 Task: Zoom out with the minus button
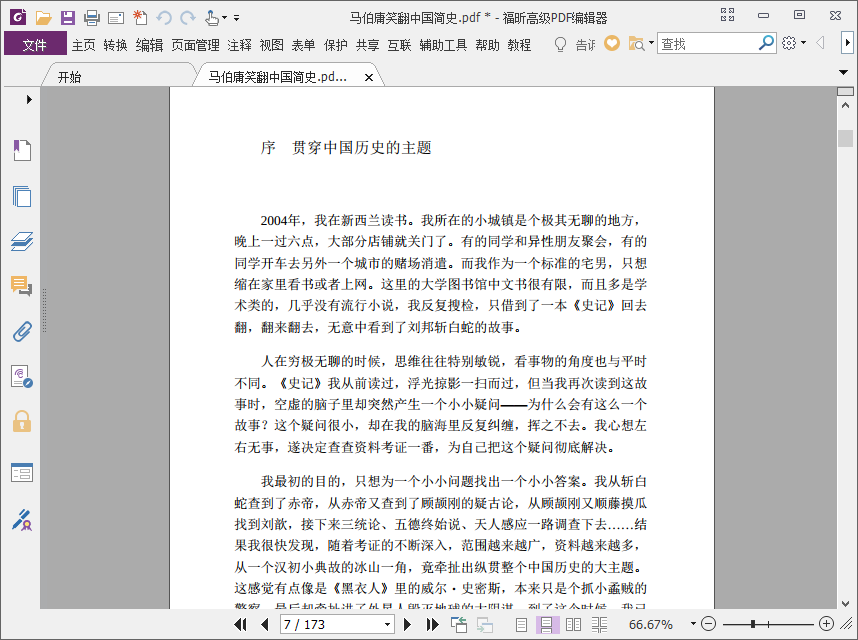tap(708, 624)
